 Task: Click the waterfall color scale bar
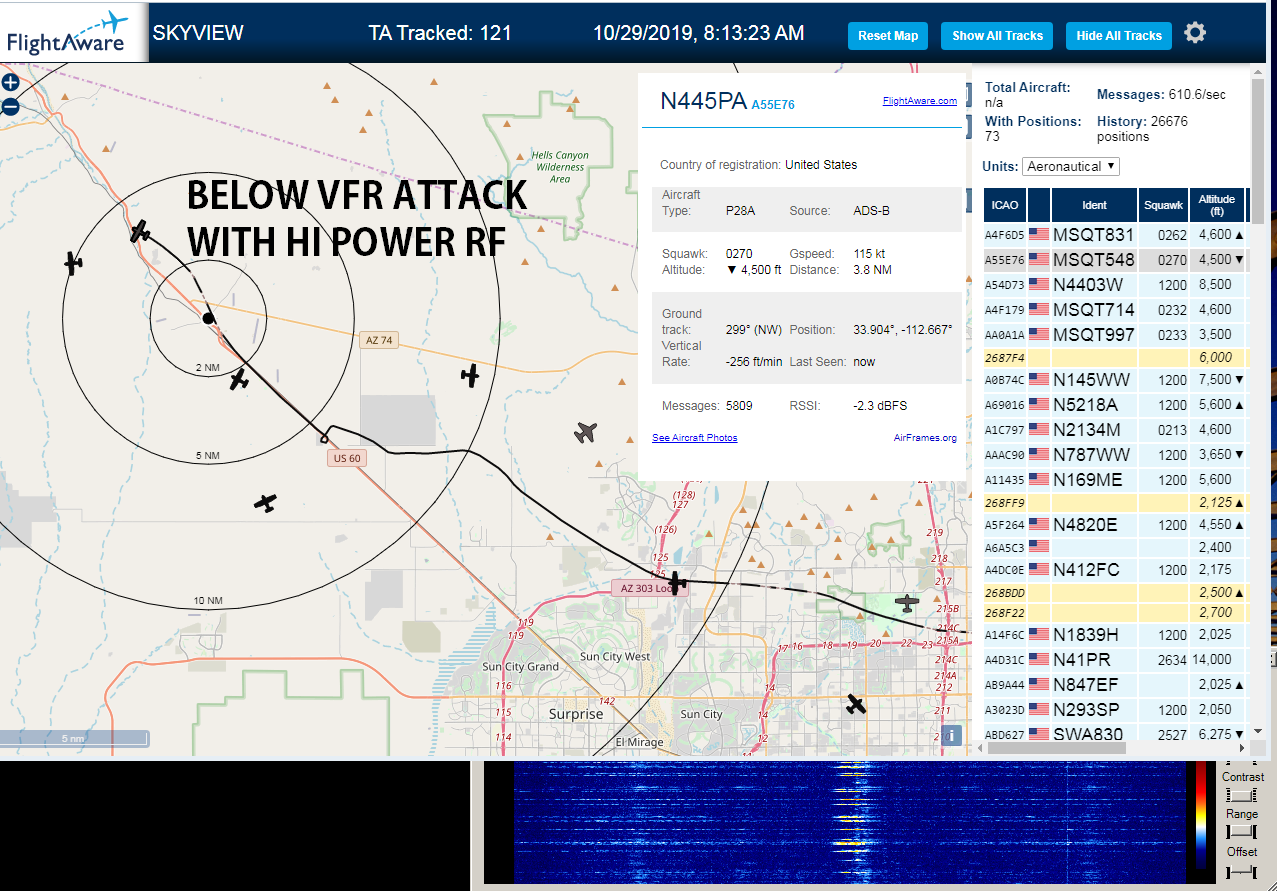tap(1201, 816)
